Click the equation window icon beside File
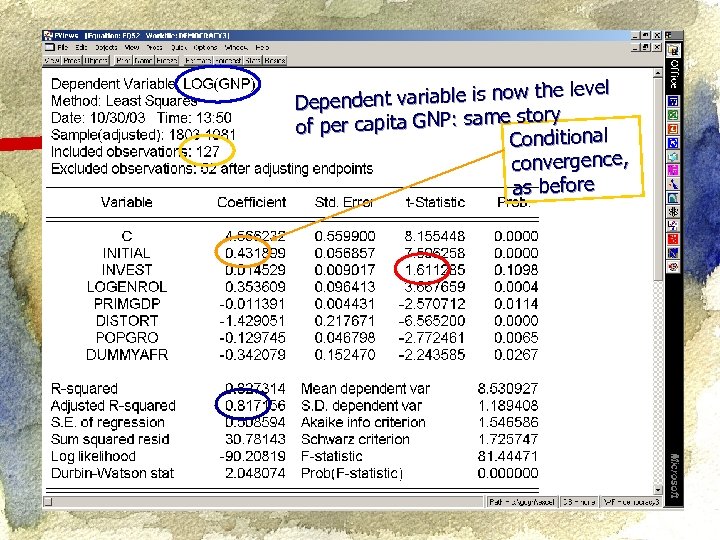The height and width of the screenshot is (540, 720). pyautogui.click(x=50, y=47)
